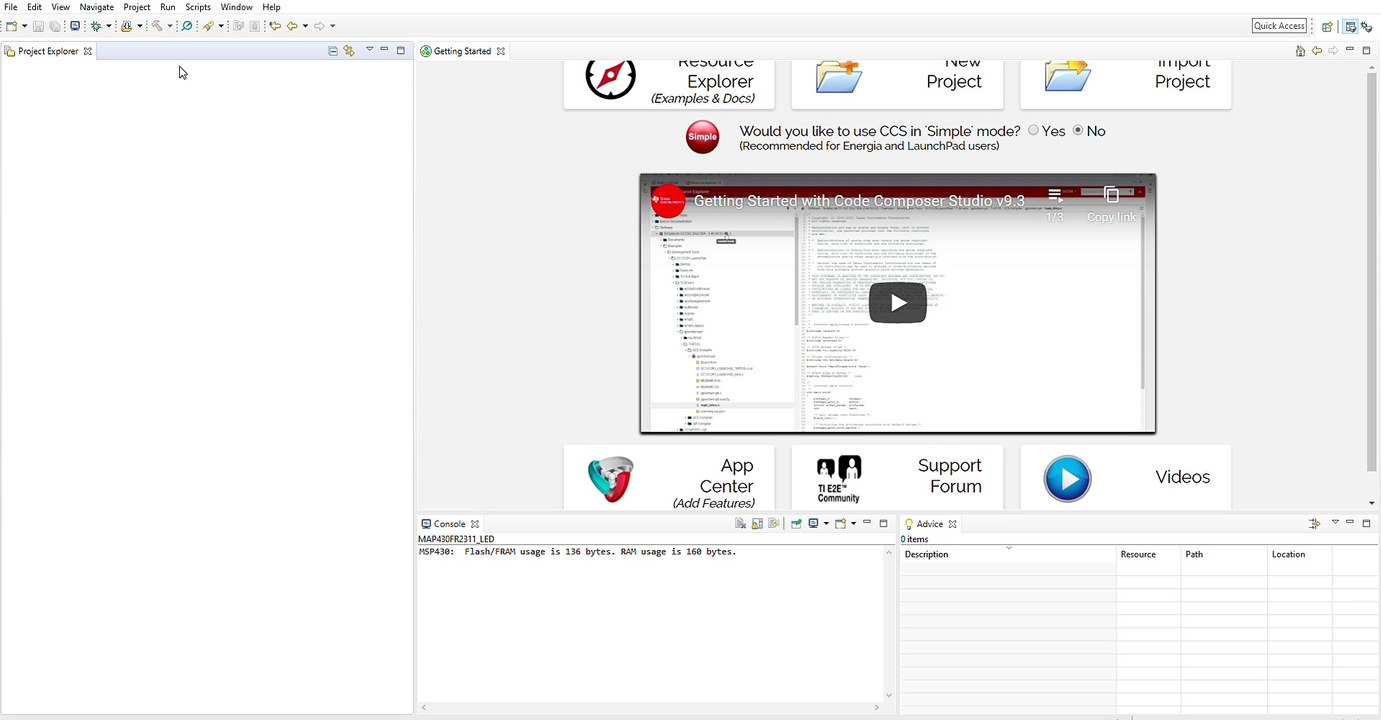
Task: Click the Location column header in Advice
Action: point(1298,554)
